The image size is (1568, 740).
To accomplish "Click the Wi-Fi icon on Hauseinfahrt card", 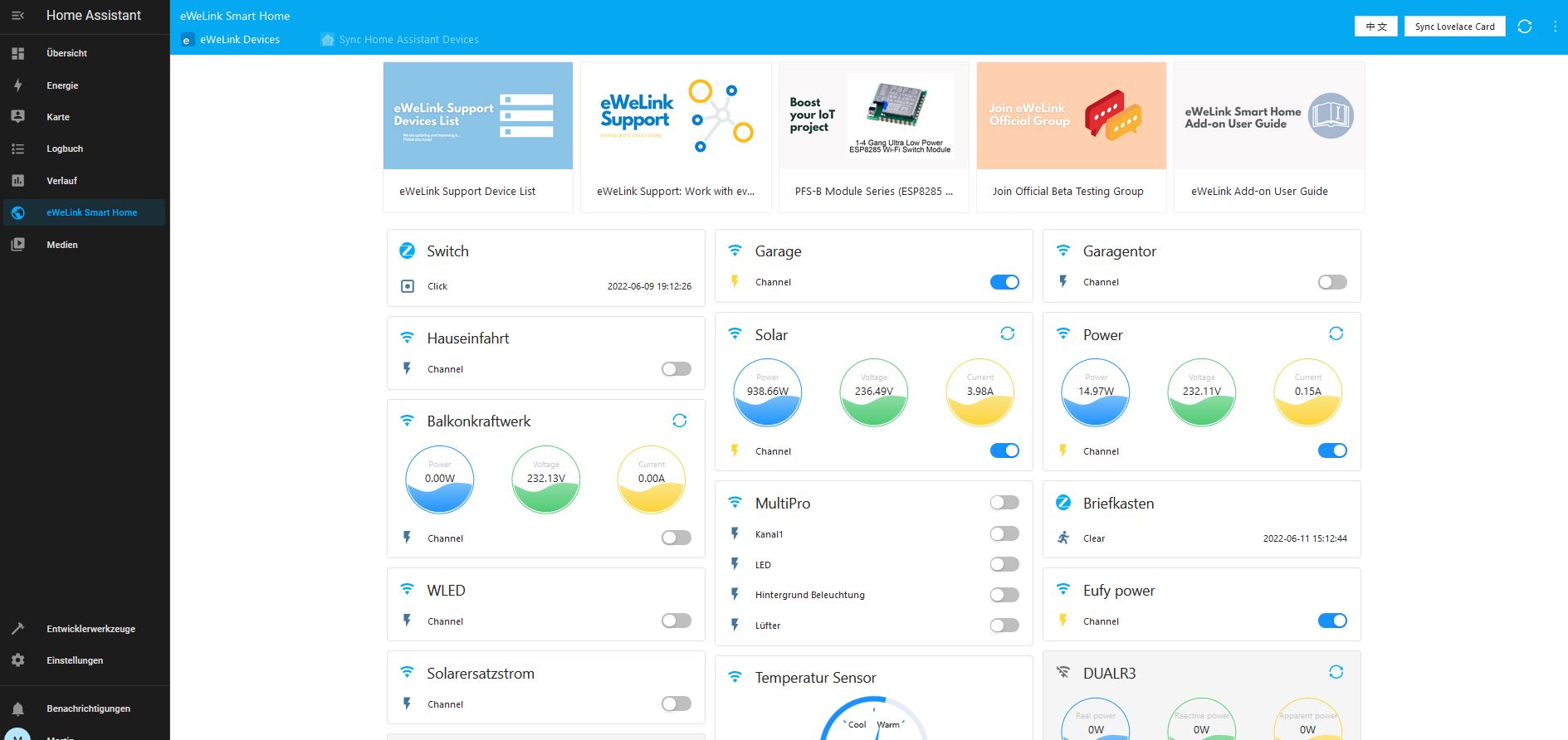I will click(x=407, y=337).
